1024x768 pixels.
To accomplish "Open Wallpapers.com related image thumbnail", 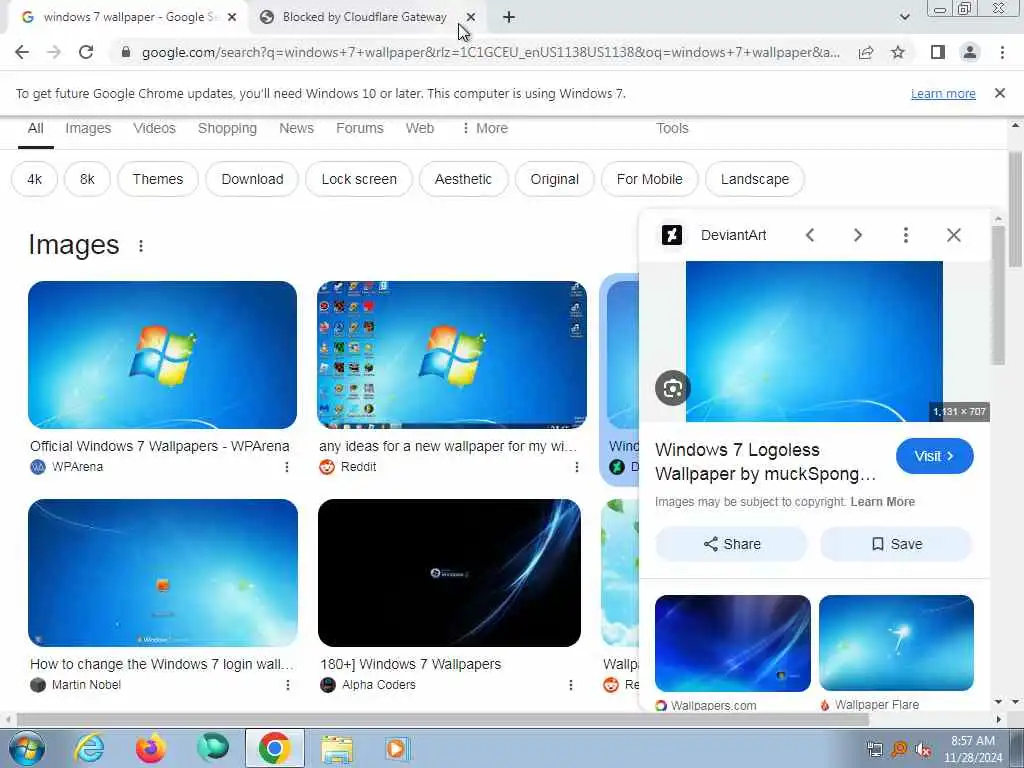I will coord(733,643).
